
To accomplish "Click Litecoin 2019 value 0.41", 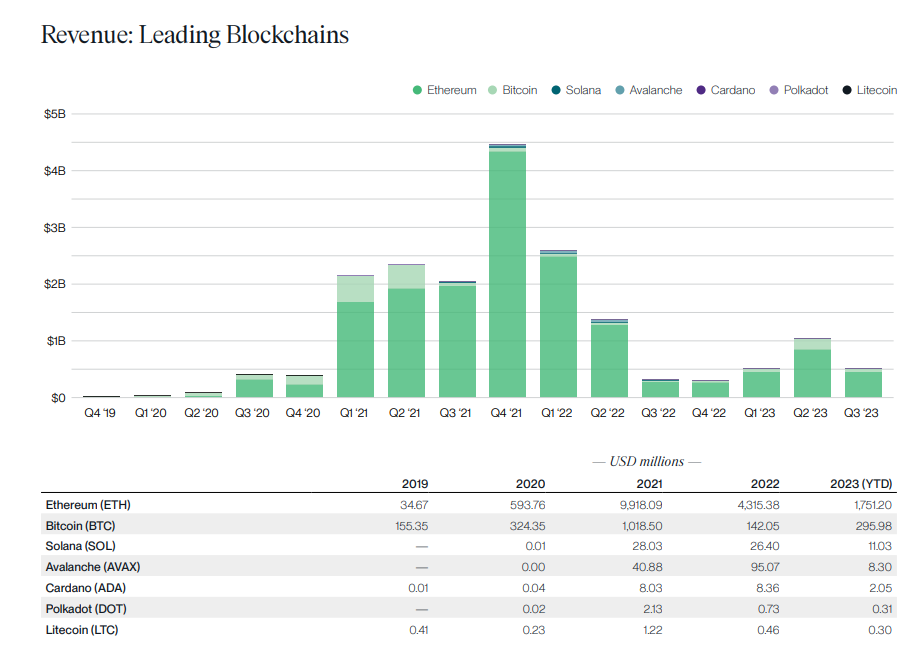I will coord(418,630).
